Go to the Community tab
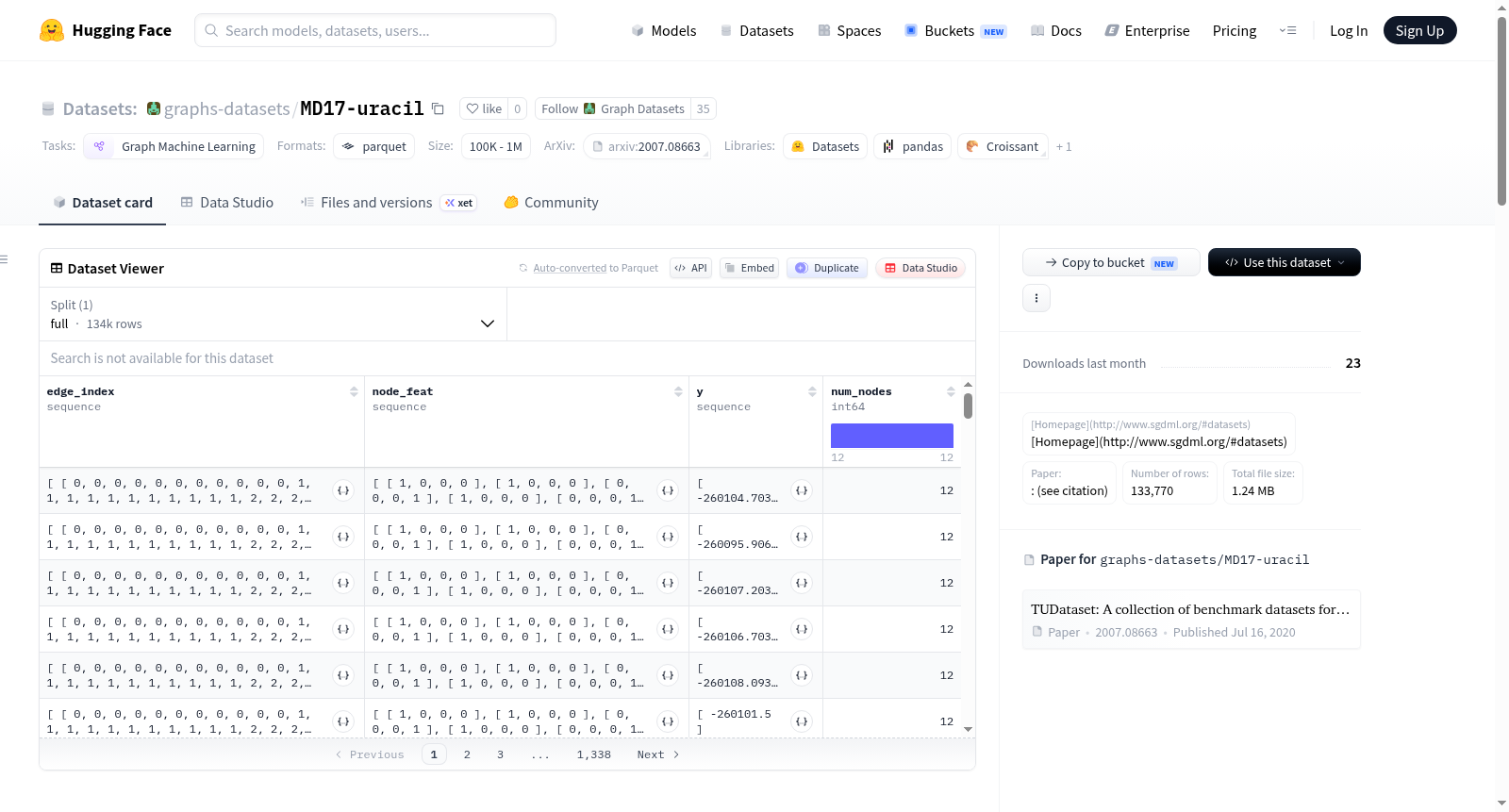 [552, 203]
